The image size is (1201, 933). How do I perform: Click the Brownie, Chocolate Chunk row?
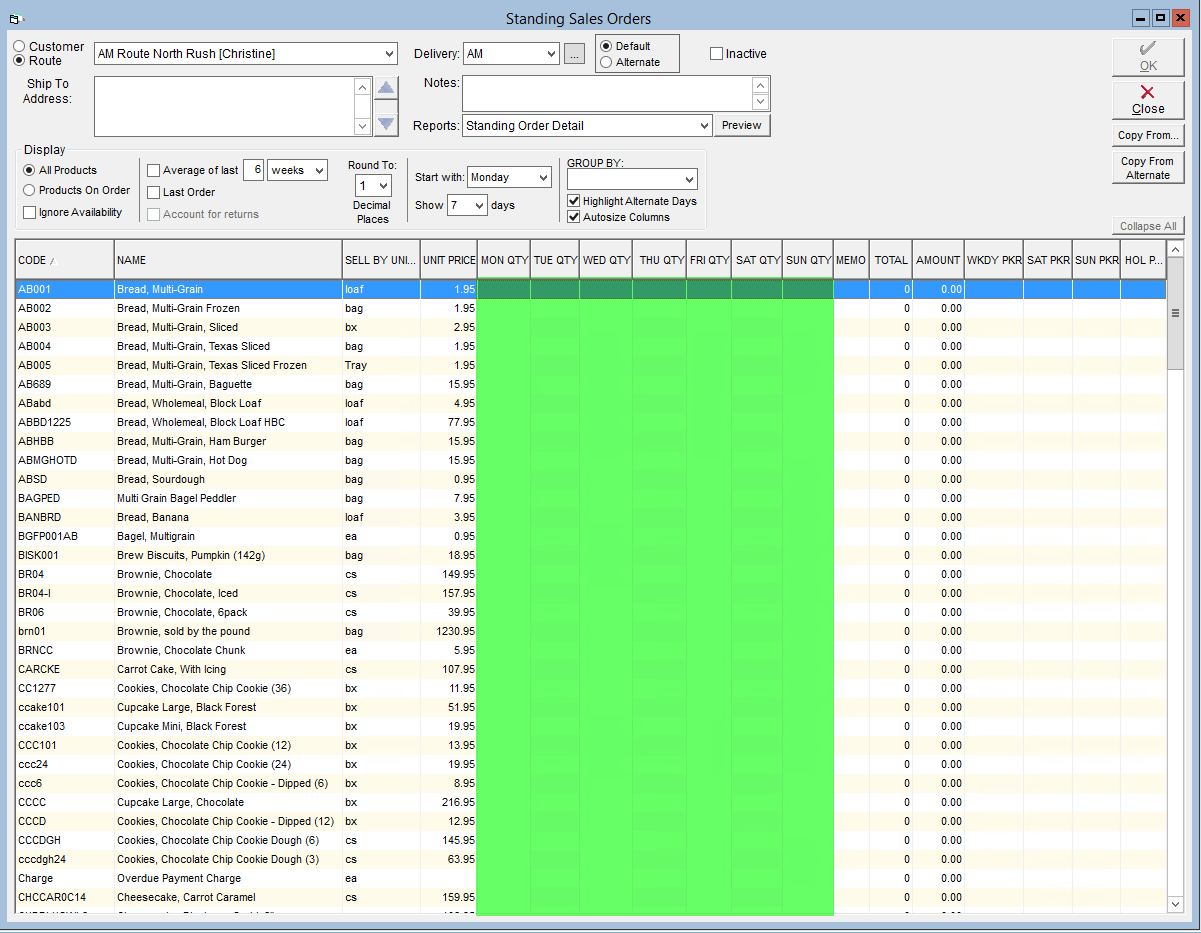590,650
